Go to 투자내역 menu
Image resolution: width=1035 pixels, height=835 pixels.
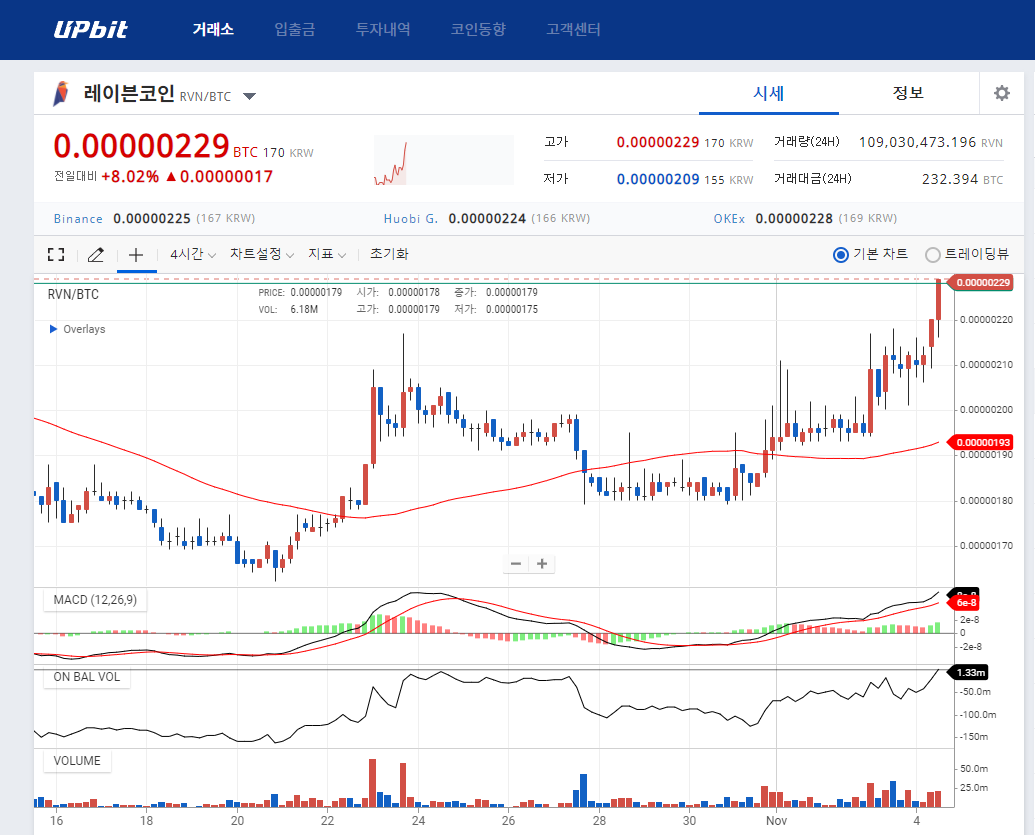[383, 29]
